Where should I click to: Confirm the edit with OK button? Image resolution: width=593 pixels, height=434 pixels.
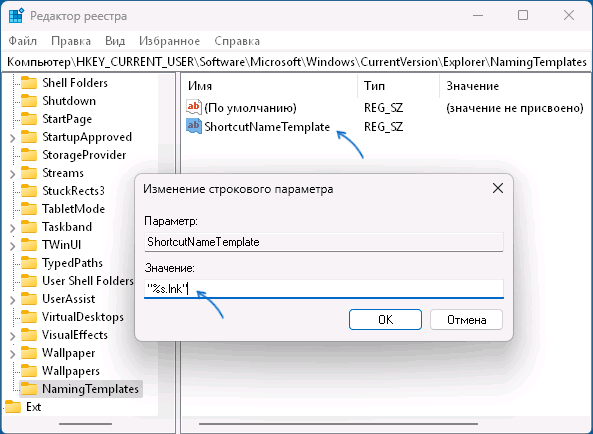385,319
